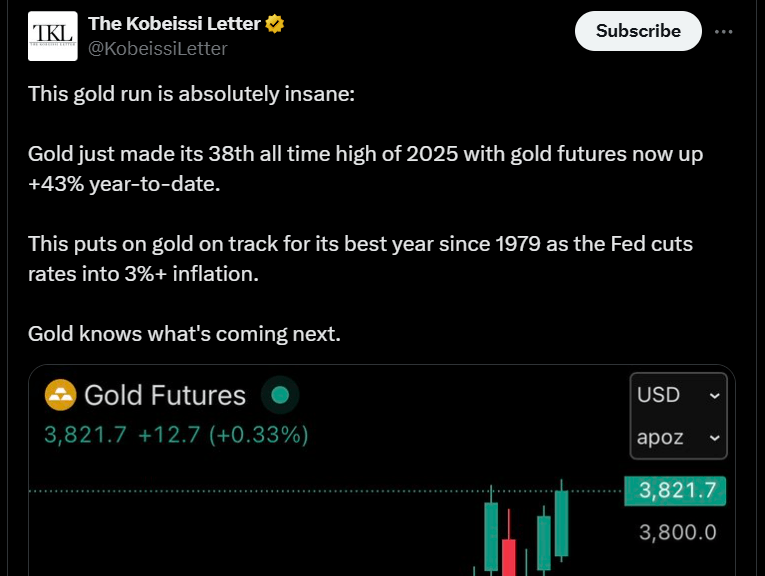765x576 pixels.
Task: Click the highlighted 3,821.7 price axis label
Action: [677, 490]
